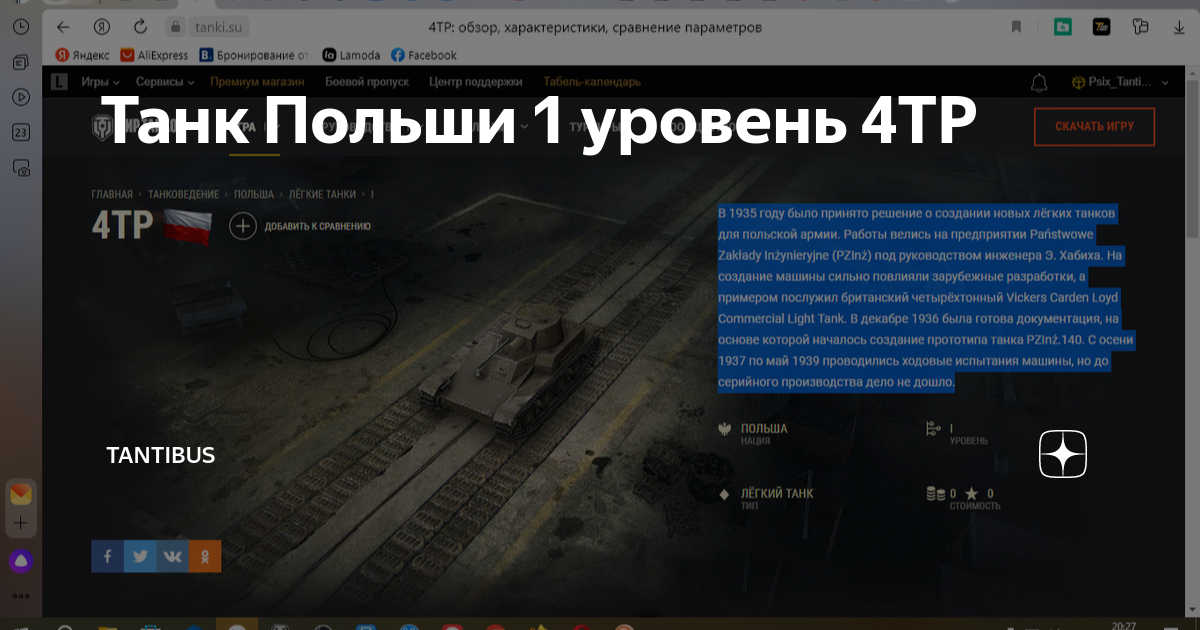Image resolution: width=1200 pixels, height=630 pixels.
Task: Click the 4TP tank image
Action: (510, 370)
